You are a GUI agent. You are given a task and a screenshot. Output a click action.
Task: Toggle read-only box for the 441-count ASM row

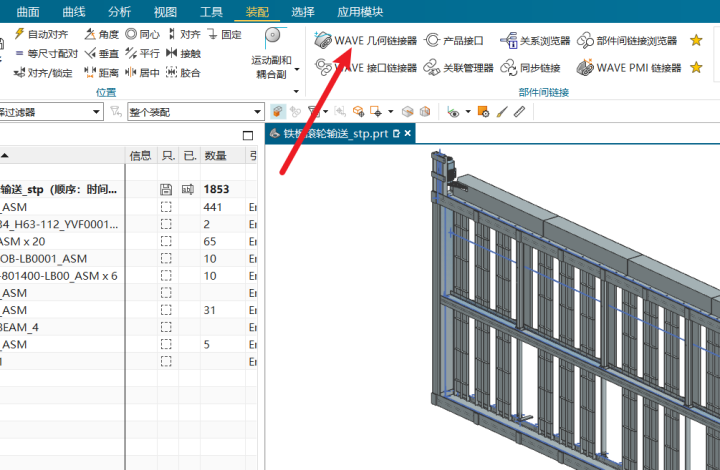(x=167, y=206)
